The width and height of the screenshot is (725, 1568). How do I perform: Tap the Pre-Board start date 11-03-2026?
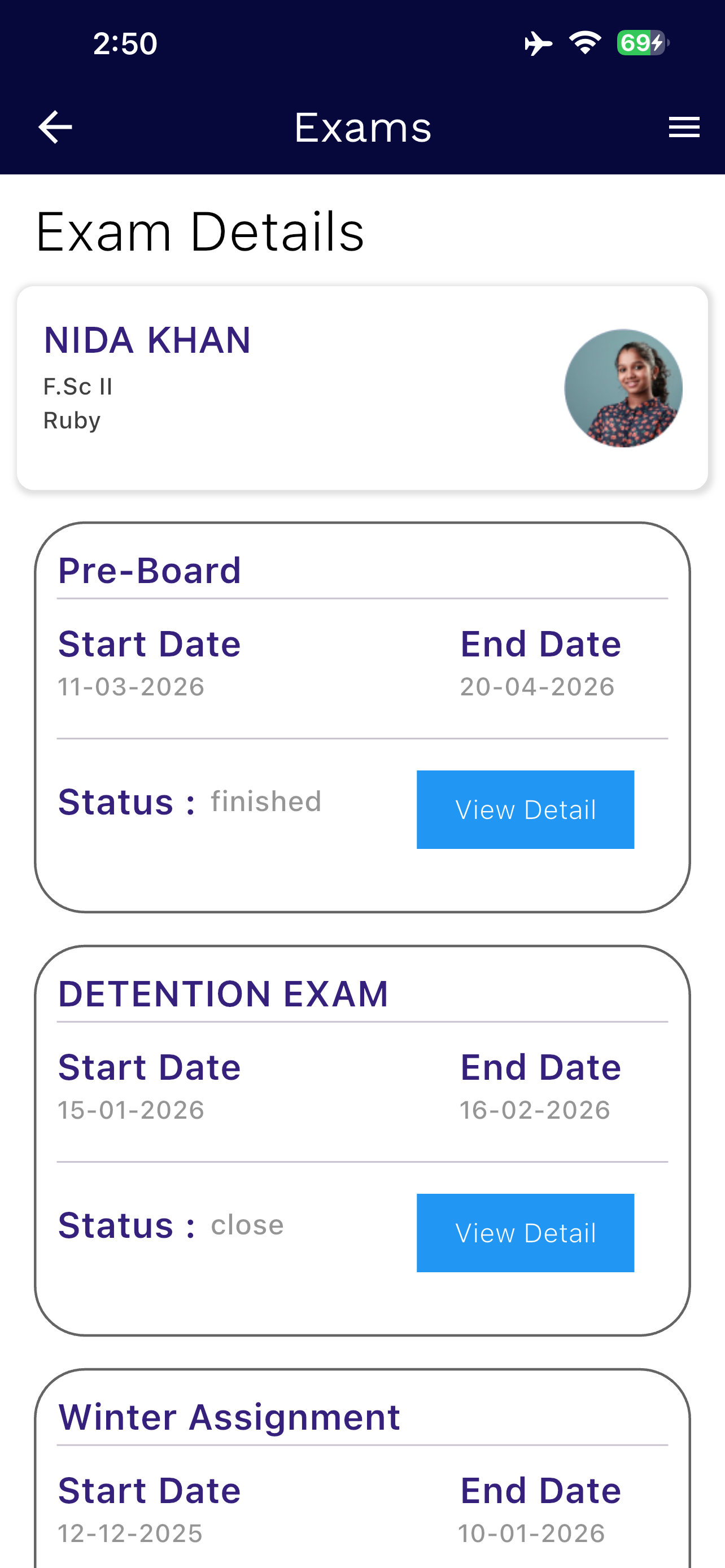(131, 687)
